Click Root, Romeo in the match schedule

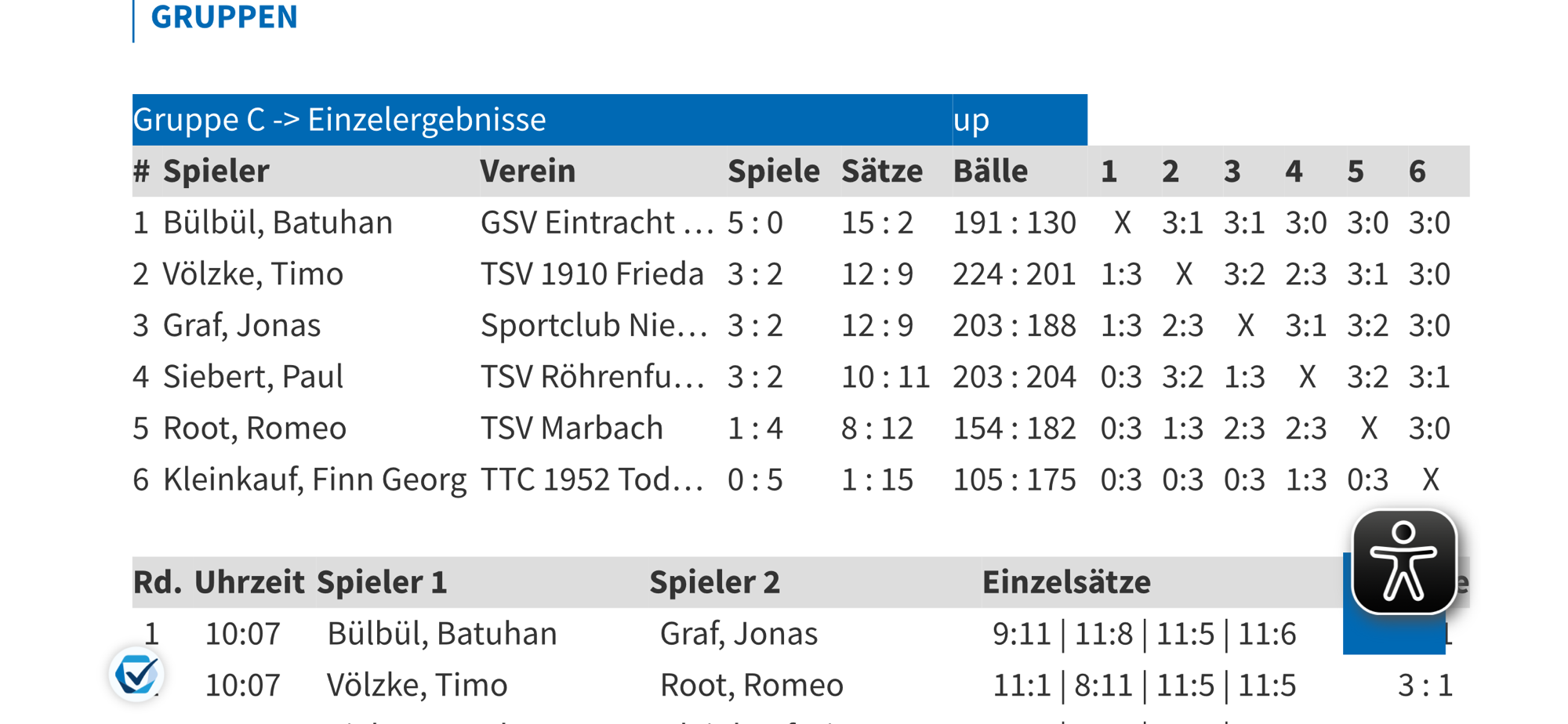751,685
